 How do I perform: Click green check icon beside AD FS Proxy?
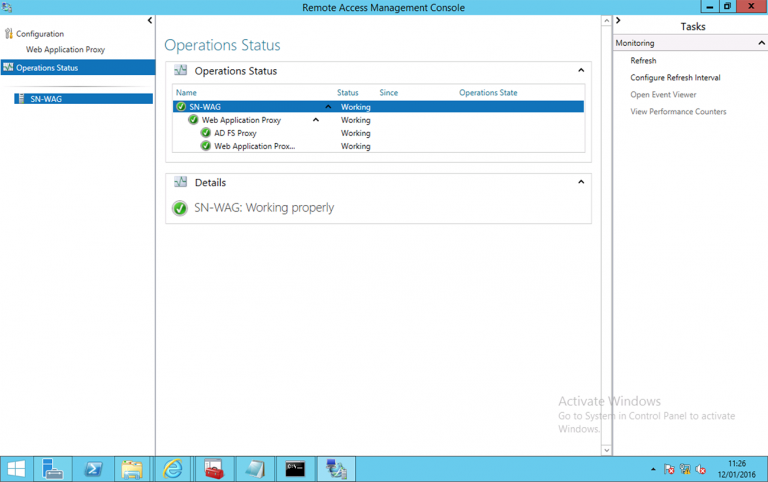pyautogui.click(x=206, y=133)
